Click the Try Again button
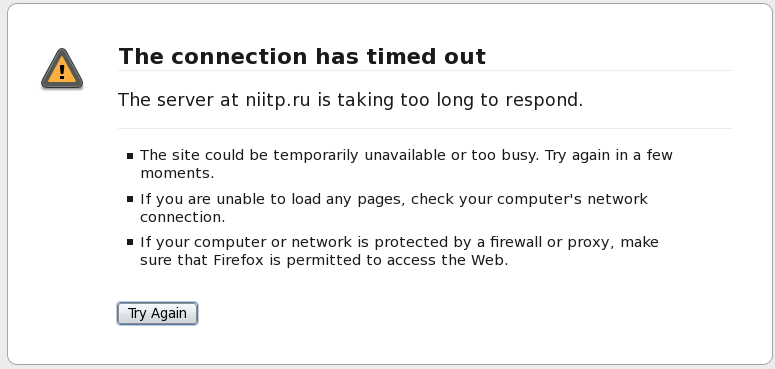Image resolution: width=775 pixels, height=369 pixels. 158,314
